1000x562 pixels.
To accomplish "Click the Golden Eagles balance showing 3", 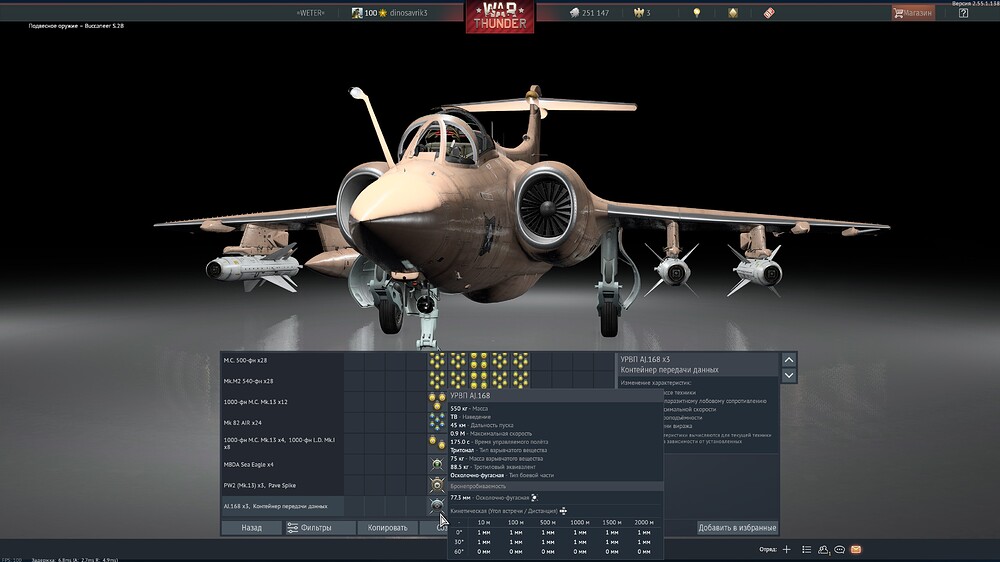I will (642, 13).
